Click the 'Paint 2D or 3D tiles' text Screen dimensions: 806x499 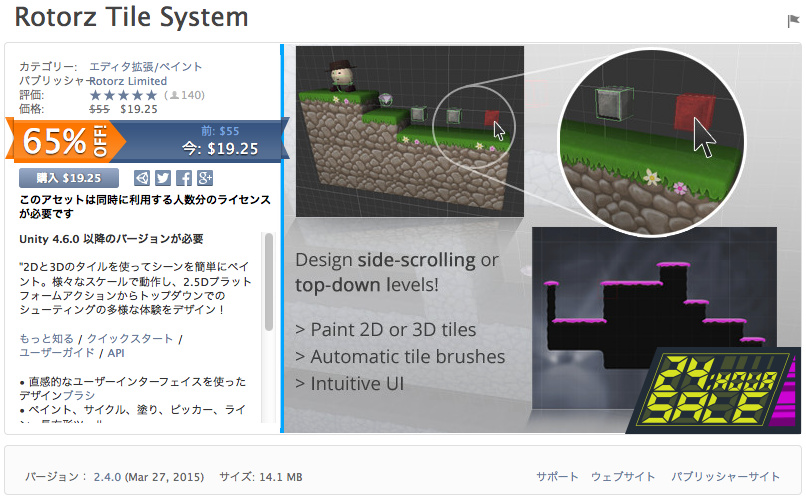tap(393, 329)
